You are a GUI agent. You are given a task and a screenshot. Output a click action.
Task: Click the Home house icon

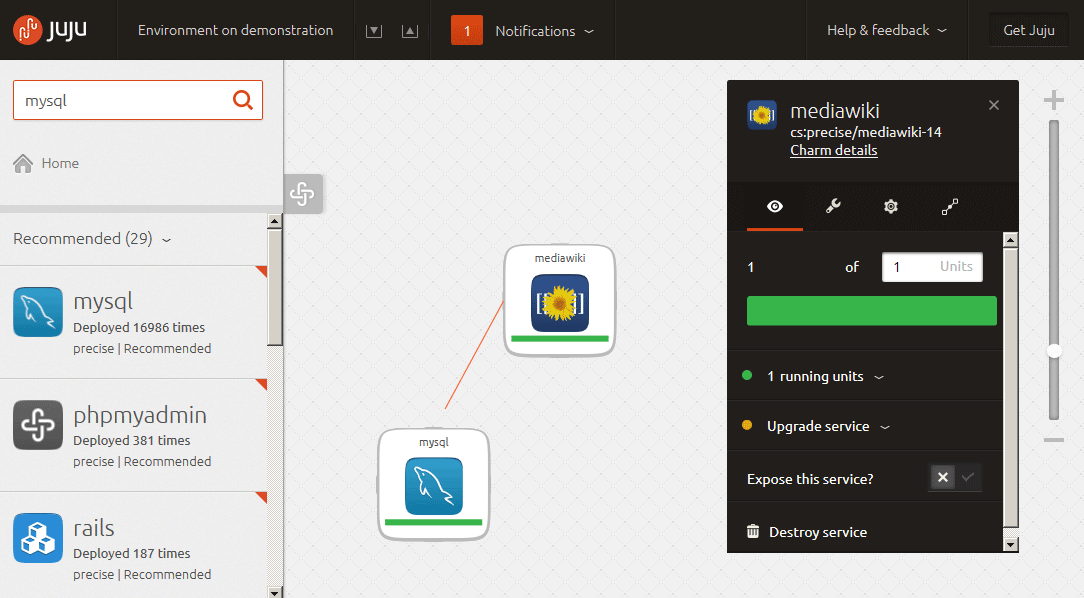(23, 163)
